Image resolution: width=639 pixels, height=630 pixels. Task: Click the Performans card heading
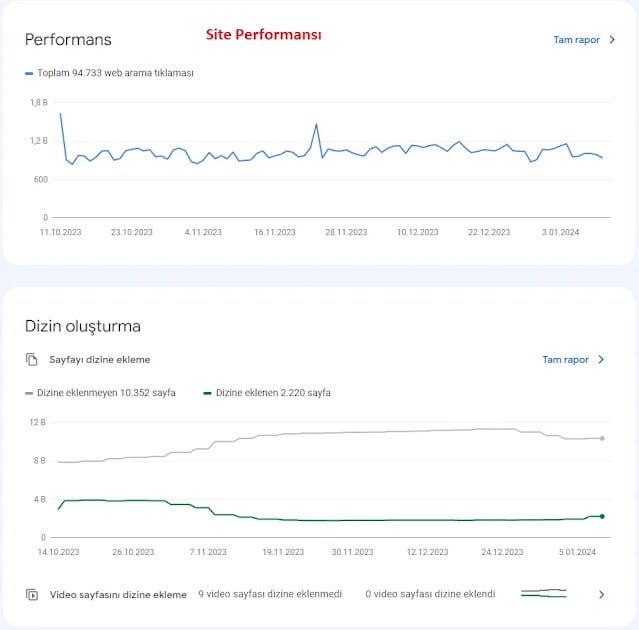pos(68,40)
